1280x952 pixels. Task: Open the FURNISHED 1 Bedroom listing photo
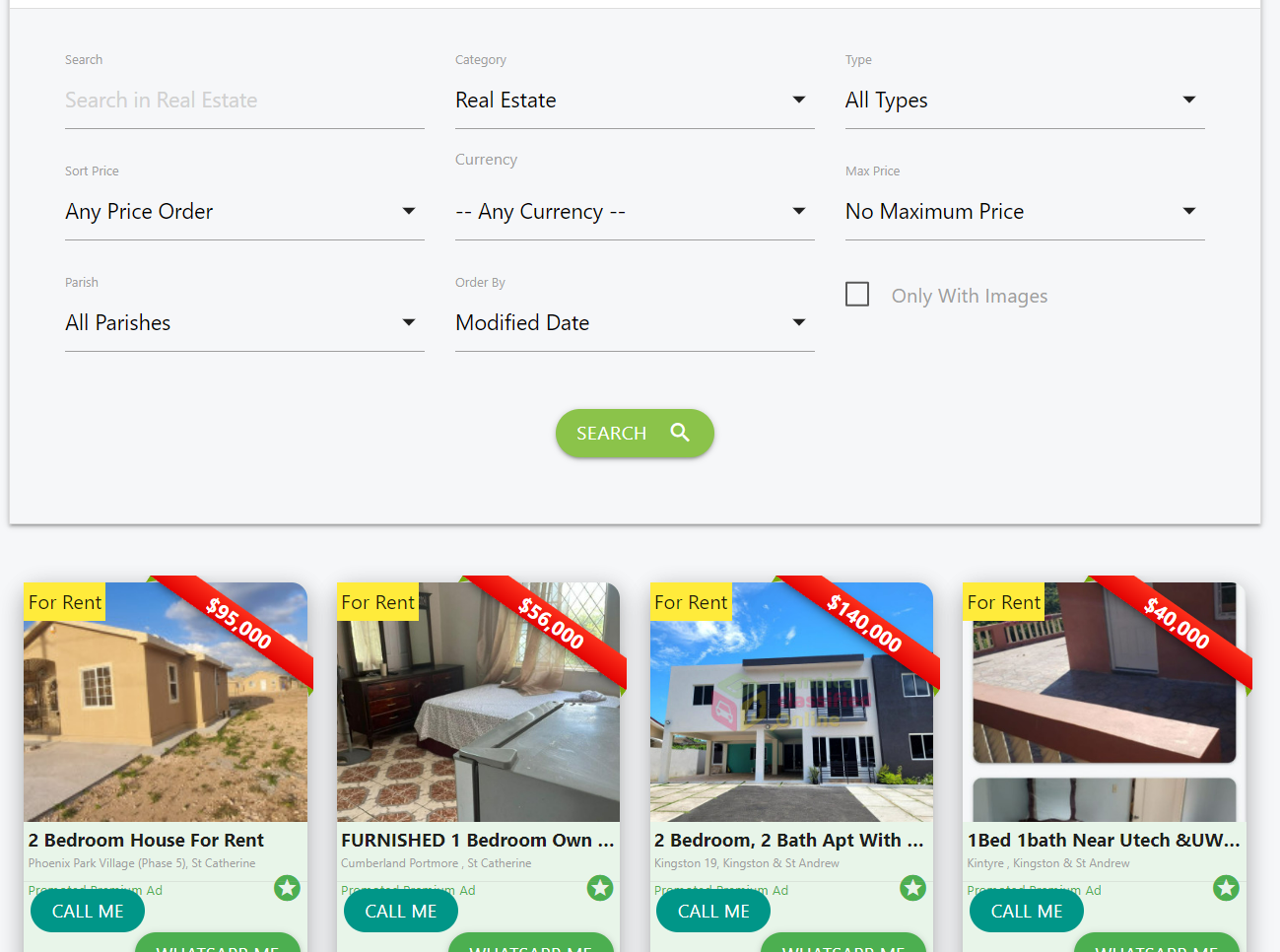pyautogui.click(x=478, y=702)
